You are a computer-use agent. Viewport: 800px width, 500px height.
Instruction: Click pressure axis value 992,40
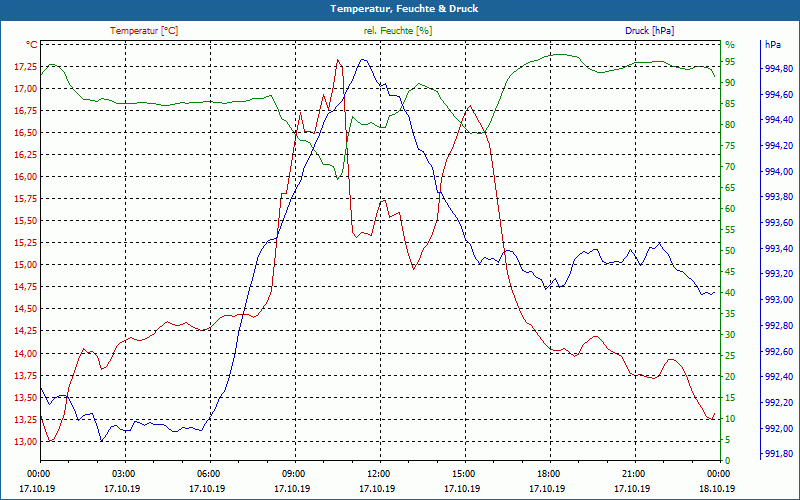click(779, 377)
